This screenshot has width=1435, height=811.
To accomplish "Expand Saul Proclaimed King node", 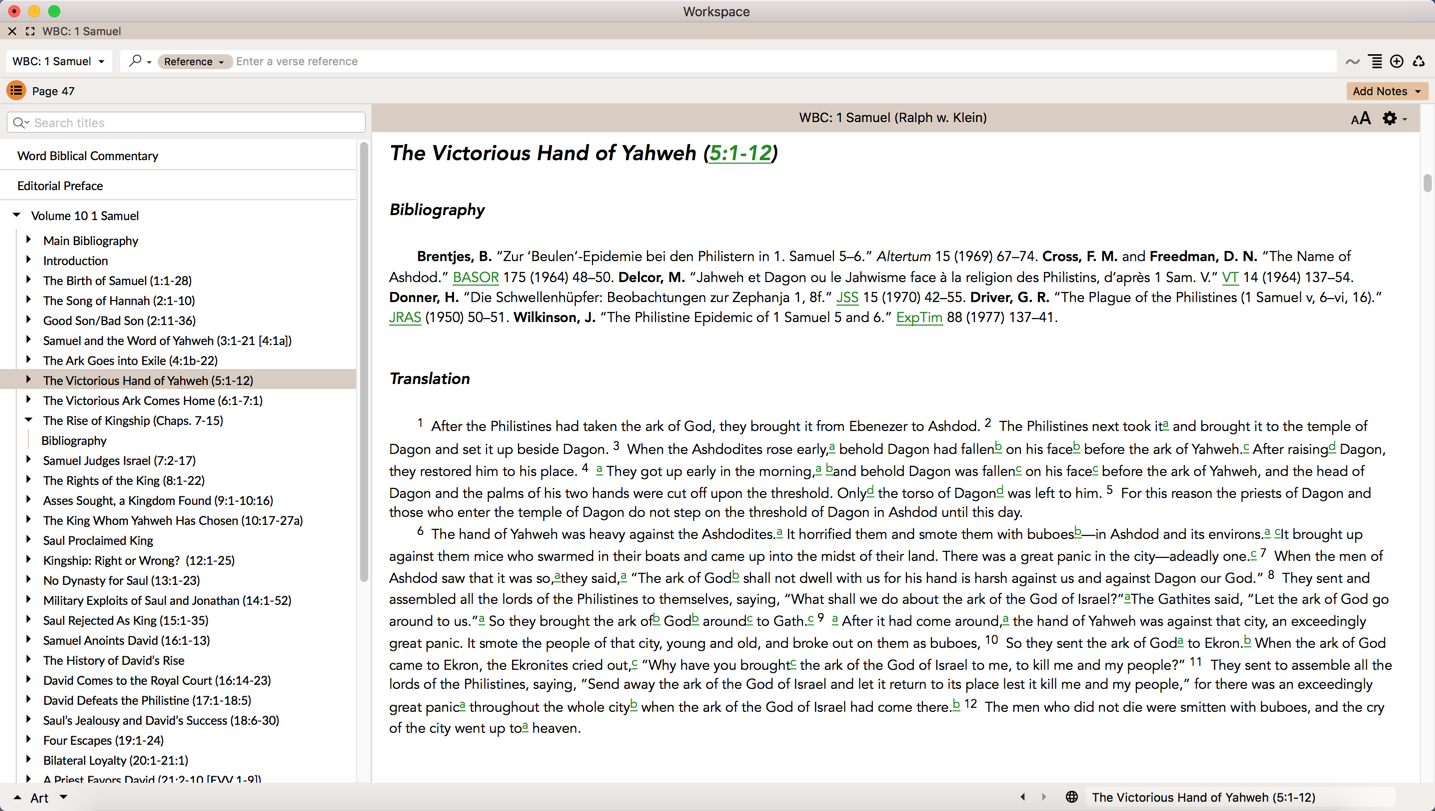I will 29,540.
